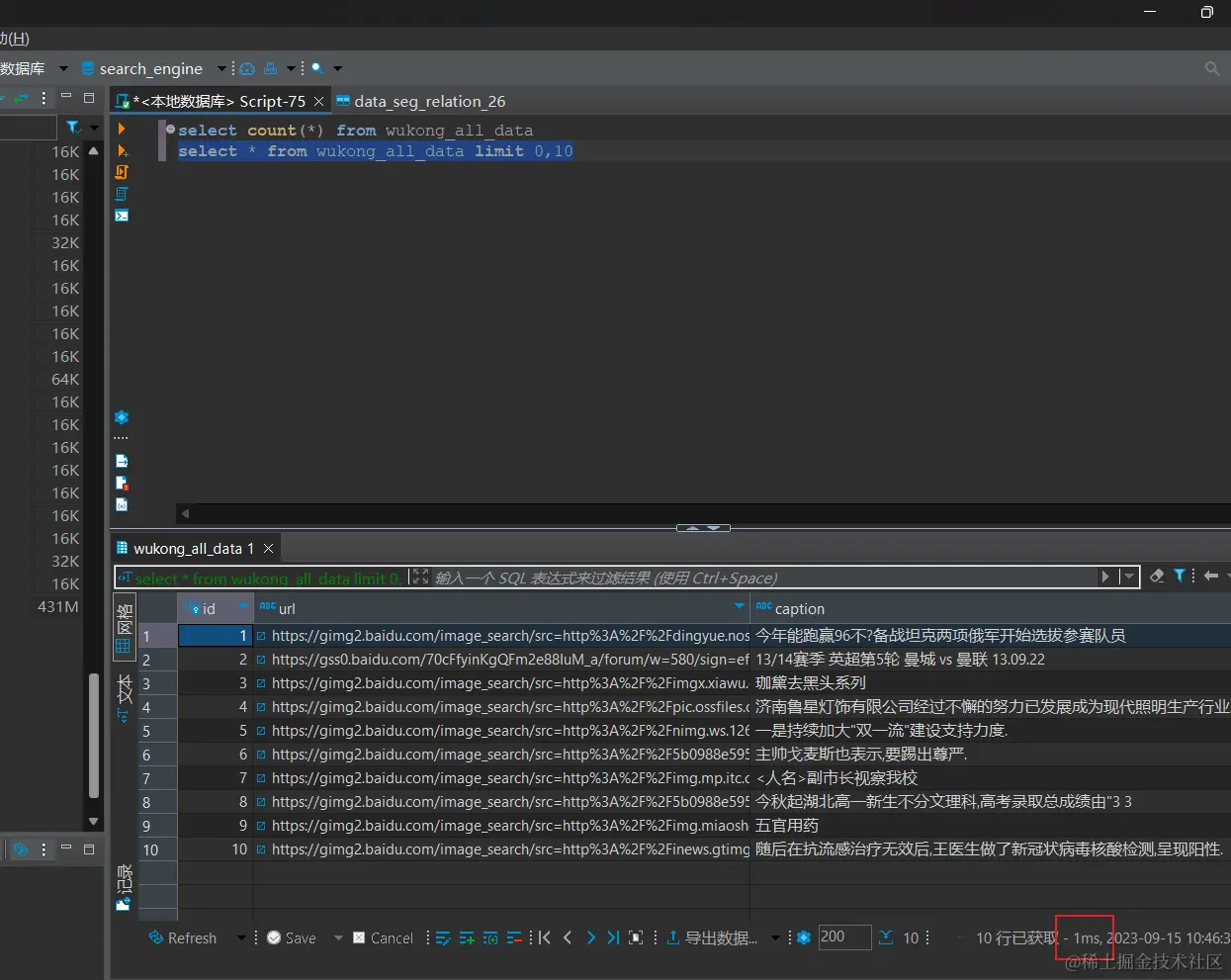
Task: Click the fetch size field showing 200
Action: pyautogui.click(x=844, y=936)
